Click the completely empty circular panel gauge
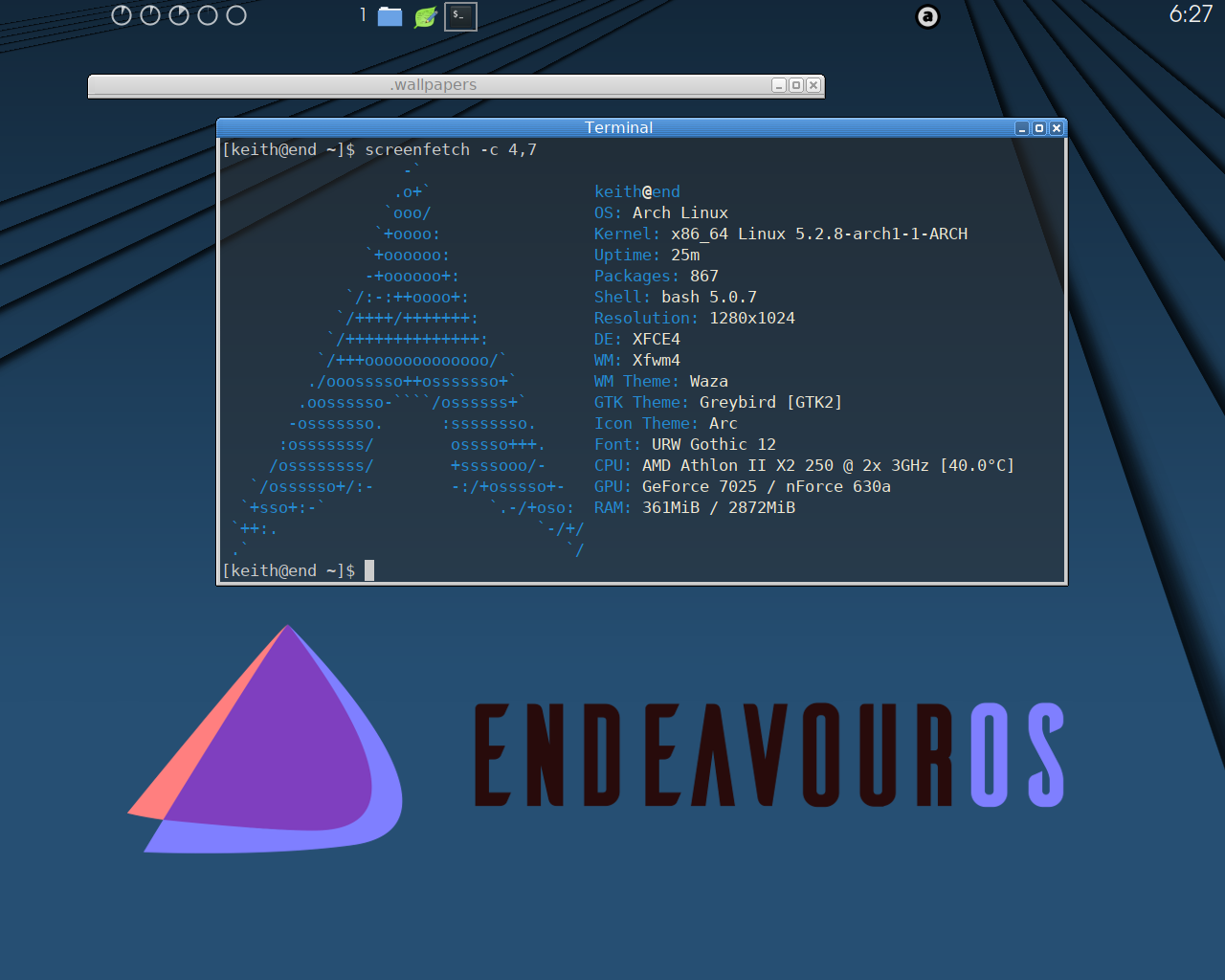This screenshot has width=1225, height=980. (236, 15)
